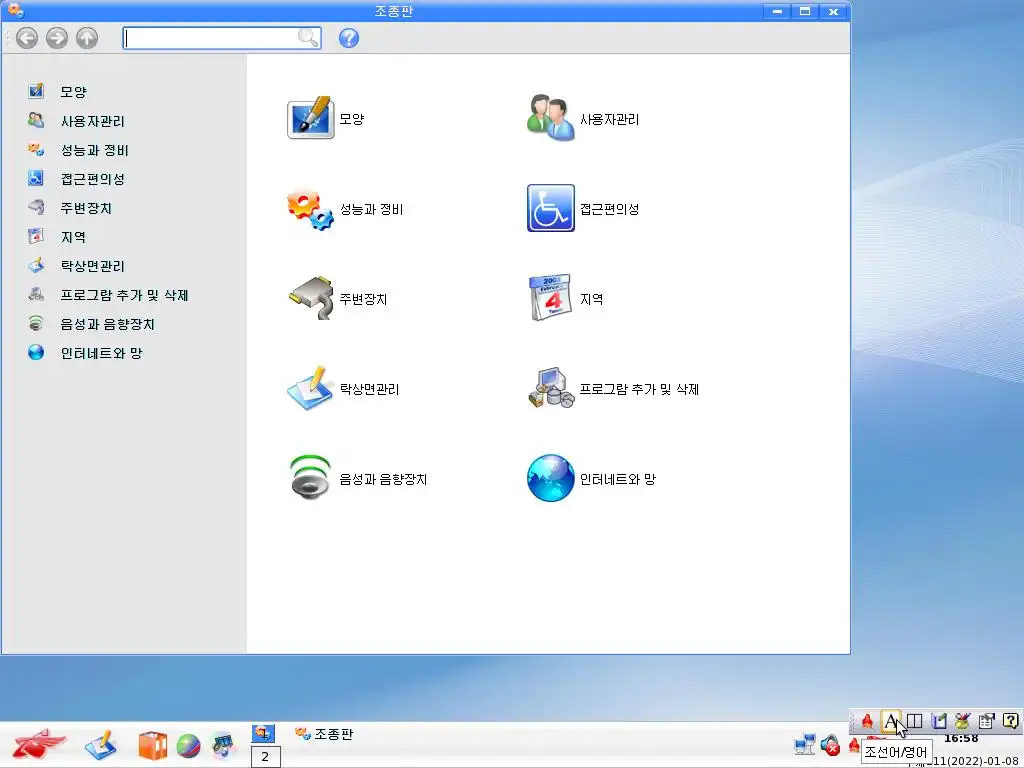The height and width of the screenshot is (768, 1024).
Task: Select 성능과 정비 in the left sidebar
Action: click(x=94, y=150)
